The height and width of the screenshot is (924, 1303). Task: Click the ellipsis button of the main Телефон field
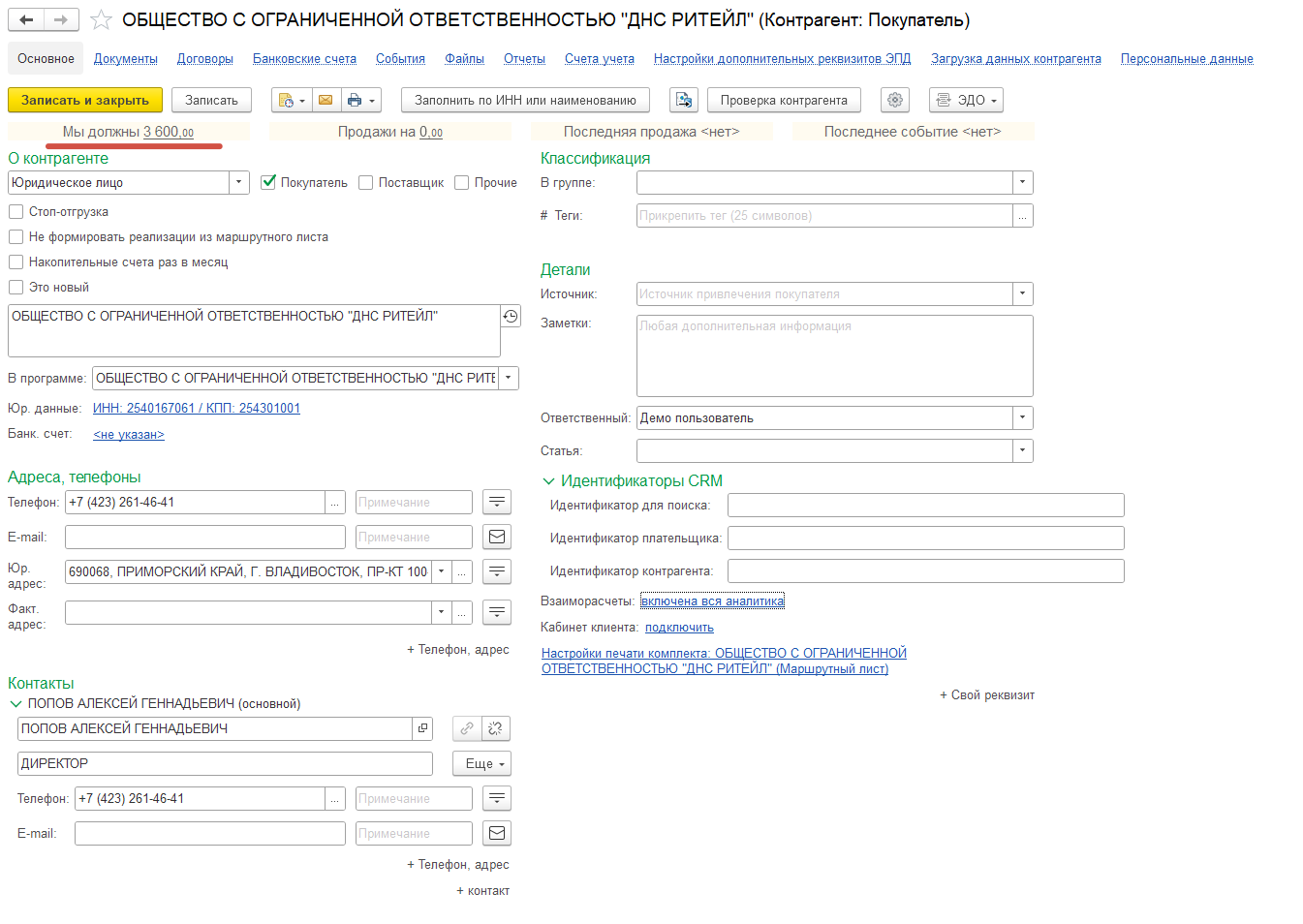[x=335, y=503]
